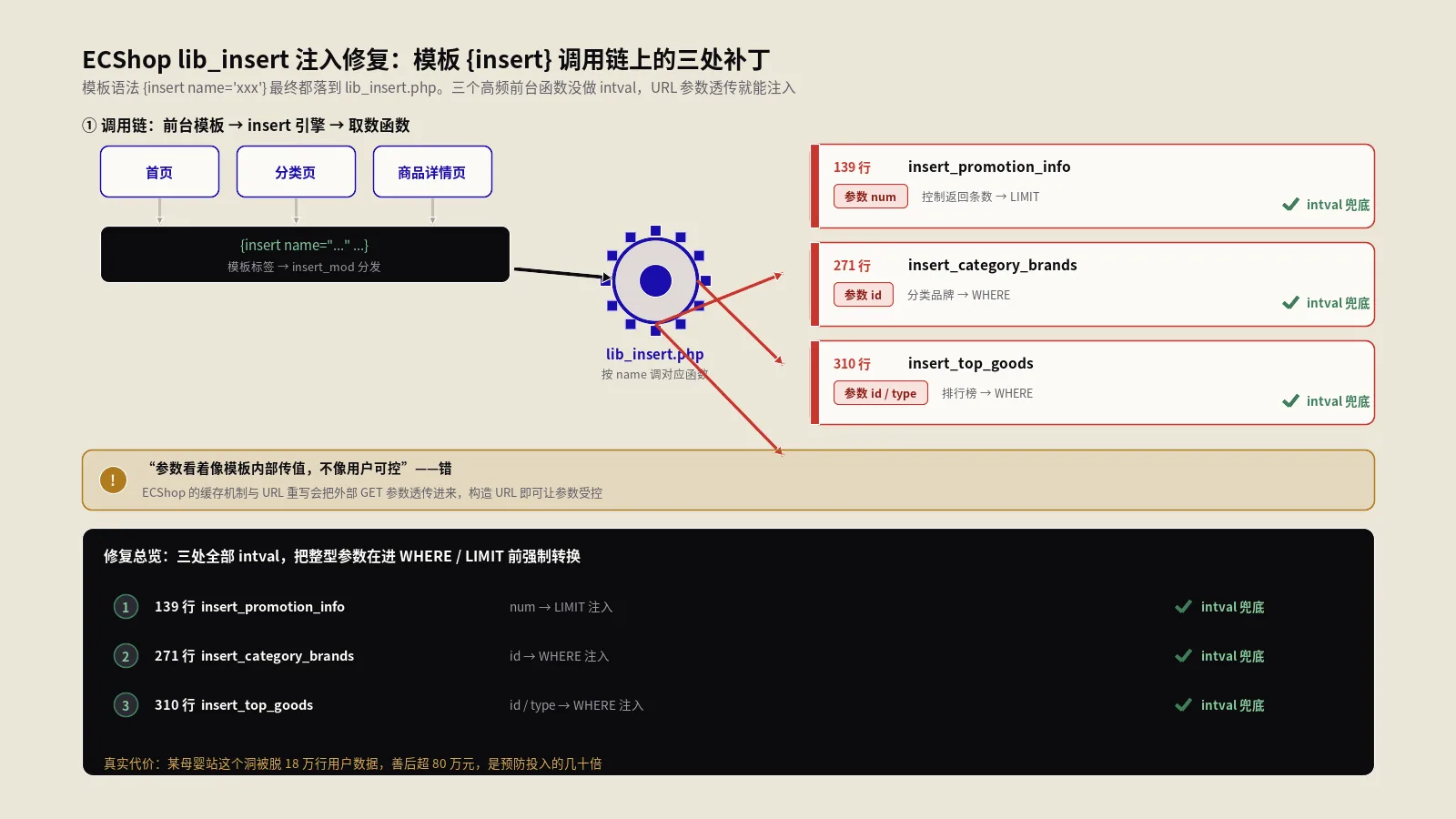The image size is (1456, 819).
Task: Click the step 2 circle in summary
Action: pyautogui.click(x=126, y=656)
